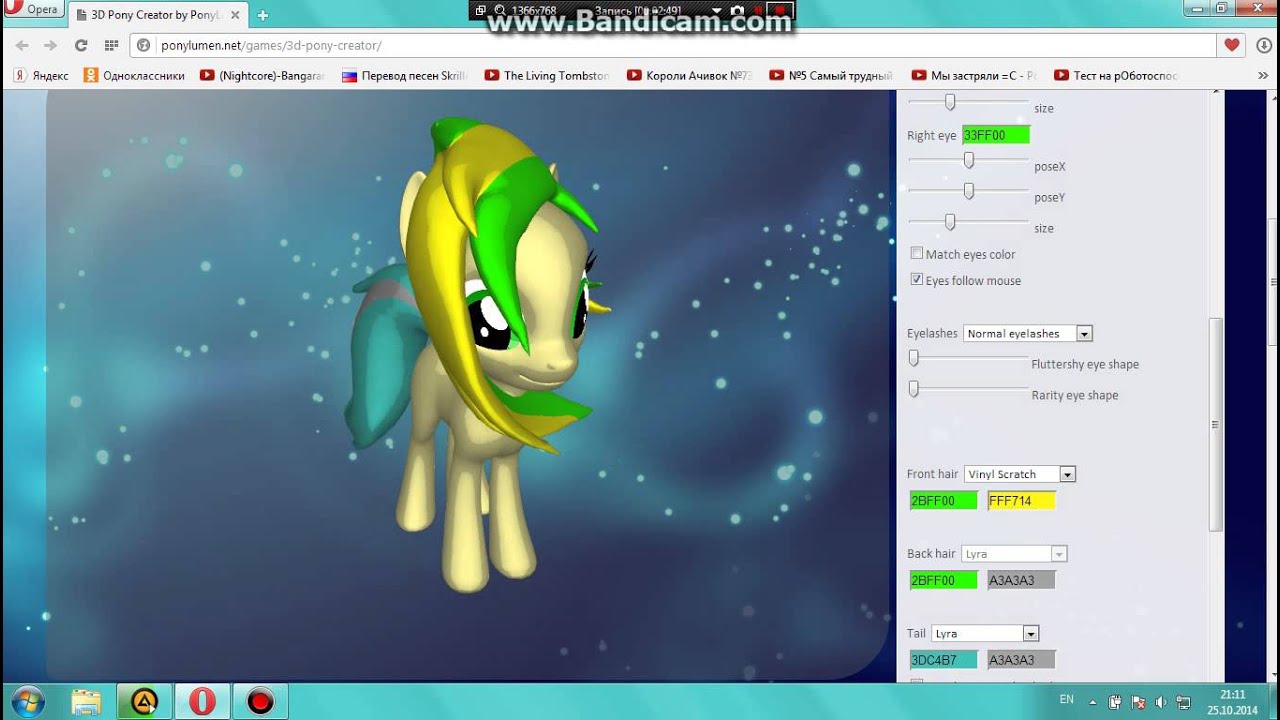This screenshot has height=720, width=1280.
Task: Disable Eyes follow mouse checkbox
Action: point(917,280)
